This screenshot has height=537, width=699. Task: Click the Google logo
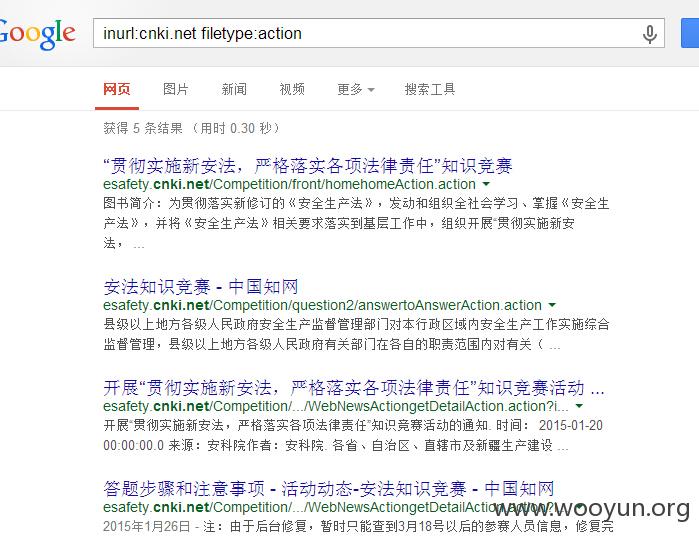click(37, 34)
